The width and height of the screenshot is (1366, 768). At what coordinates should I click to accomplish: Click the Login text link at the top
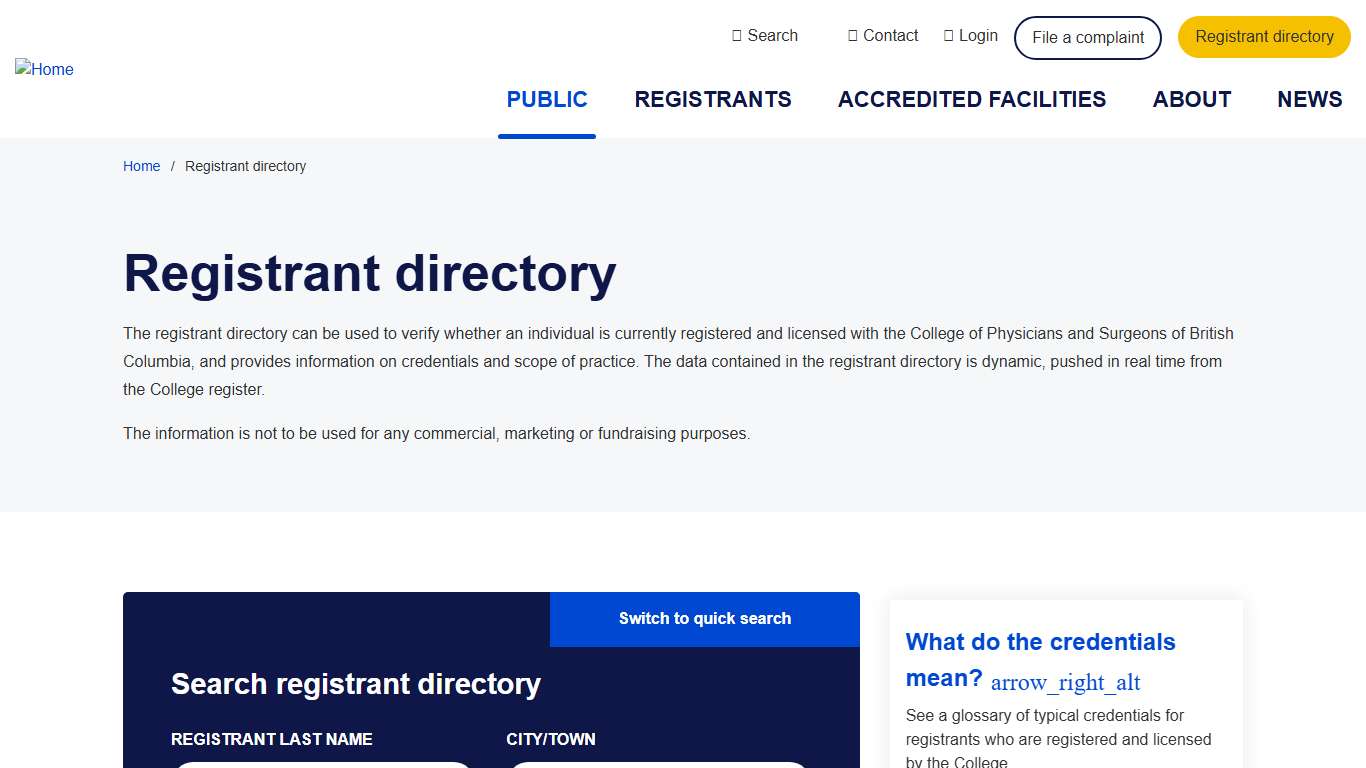pos(978,35)
